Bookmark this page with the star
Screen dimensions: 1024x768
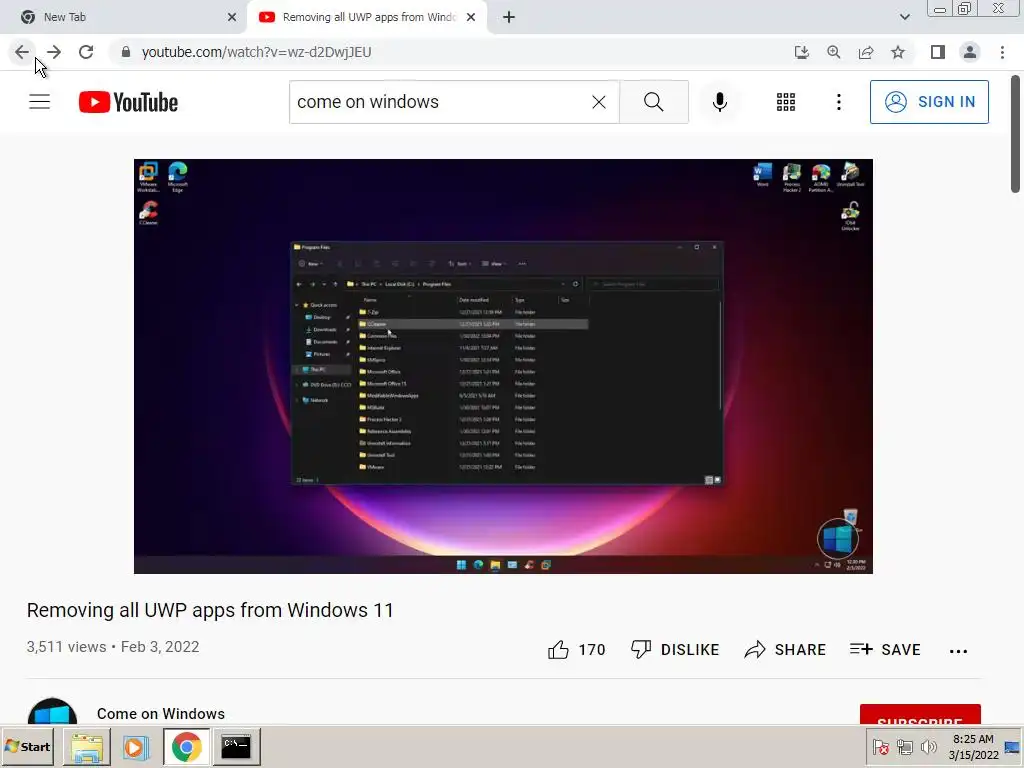coord(898,52)
